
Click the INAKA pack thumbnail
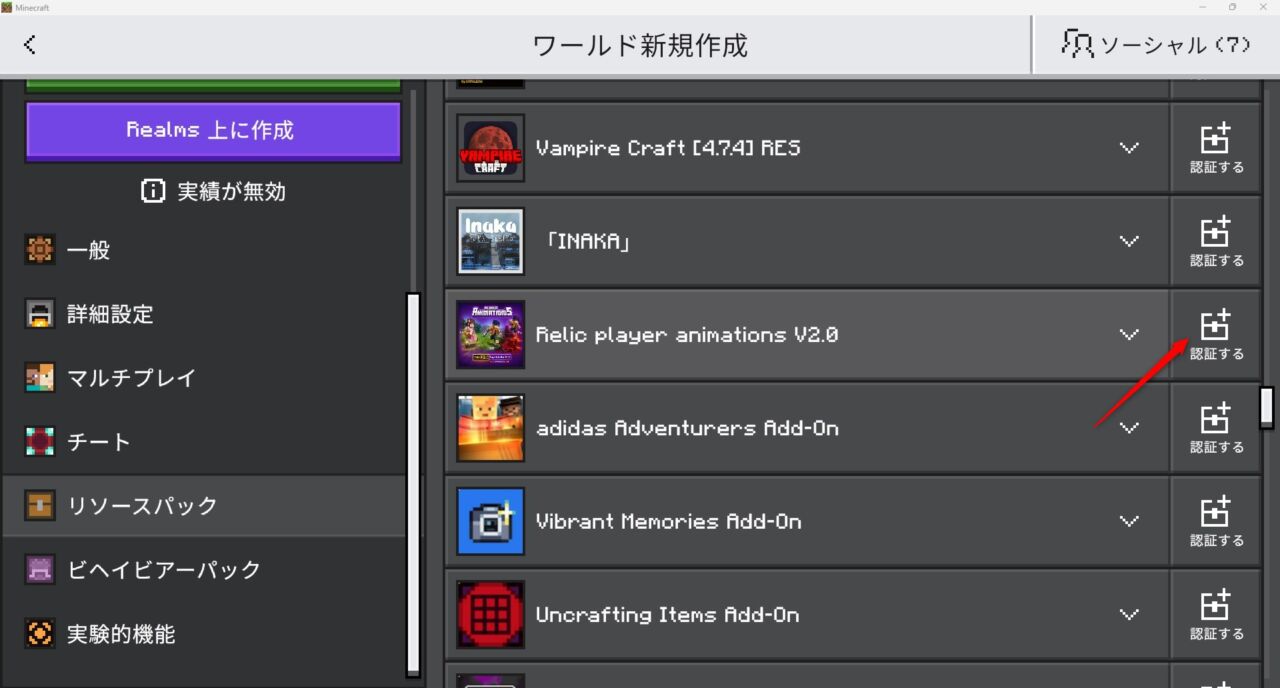click(x=490, y=241)
